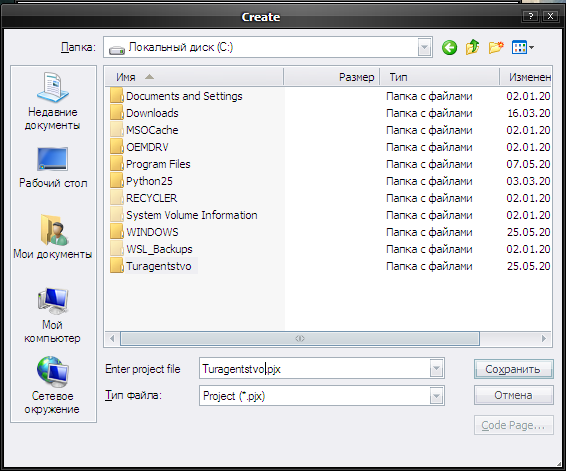The width and height of the screenshot is (566, 471).
Task: Select the Downloads folder icon
Action: pos(117,113)
